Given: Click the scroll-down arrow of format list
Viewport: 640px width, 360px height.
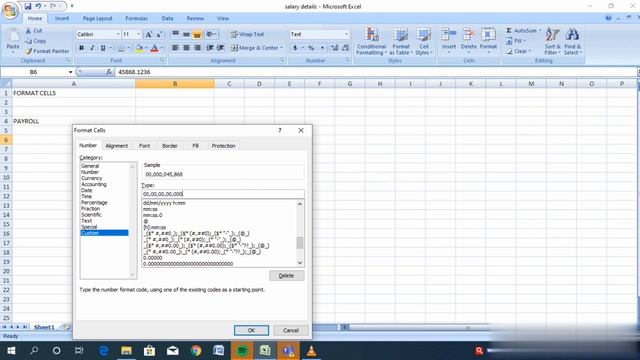Looking at the screenshot, I should (300, 263).
